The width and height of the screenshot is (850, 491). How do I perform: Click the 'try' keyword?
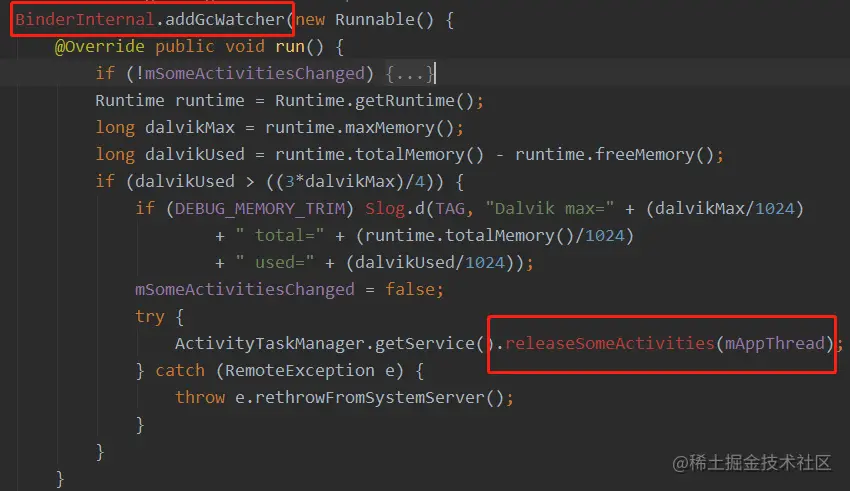click(150, 316)
